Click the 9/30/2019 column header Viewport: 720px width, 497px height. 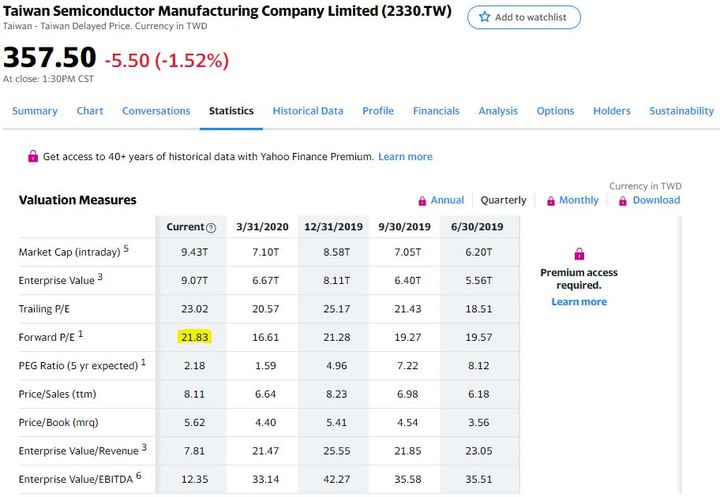point(405,227)
